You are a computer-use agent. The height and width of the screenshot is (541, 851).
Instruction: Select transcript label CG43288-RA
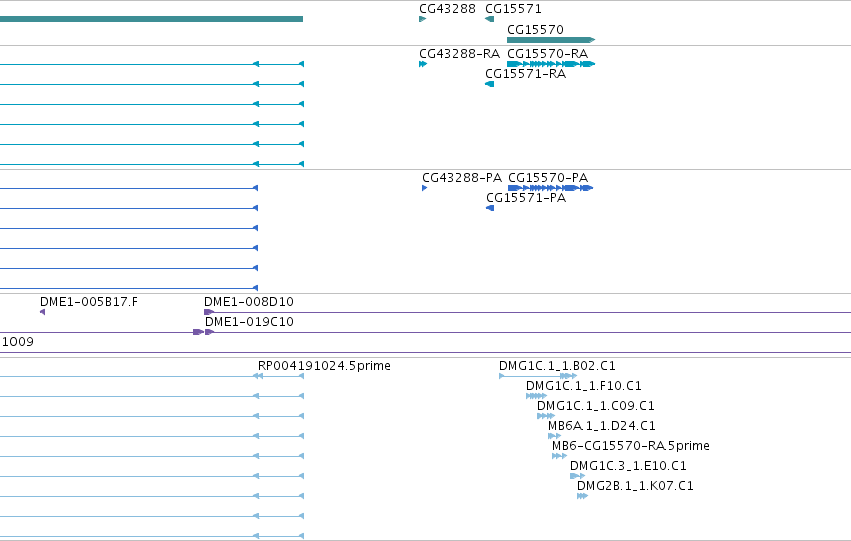point(459,54)
